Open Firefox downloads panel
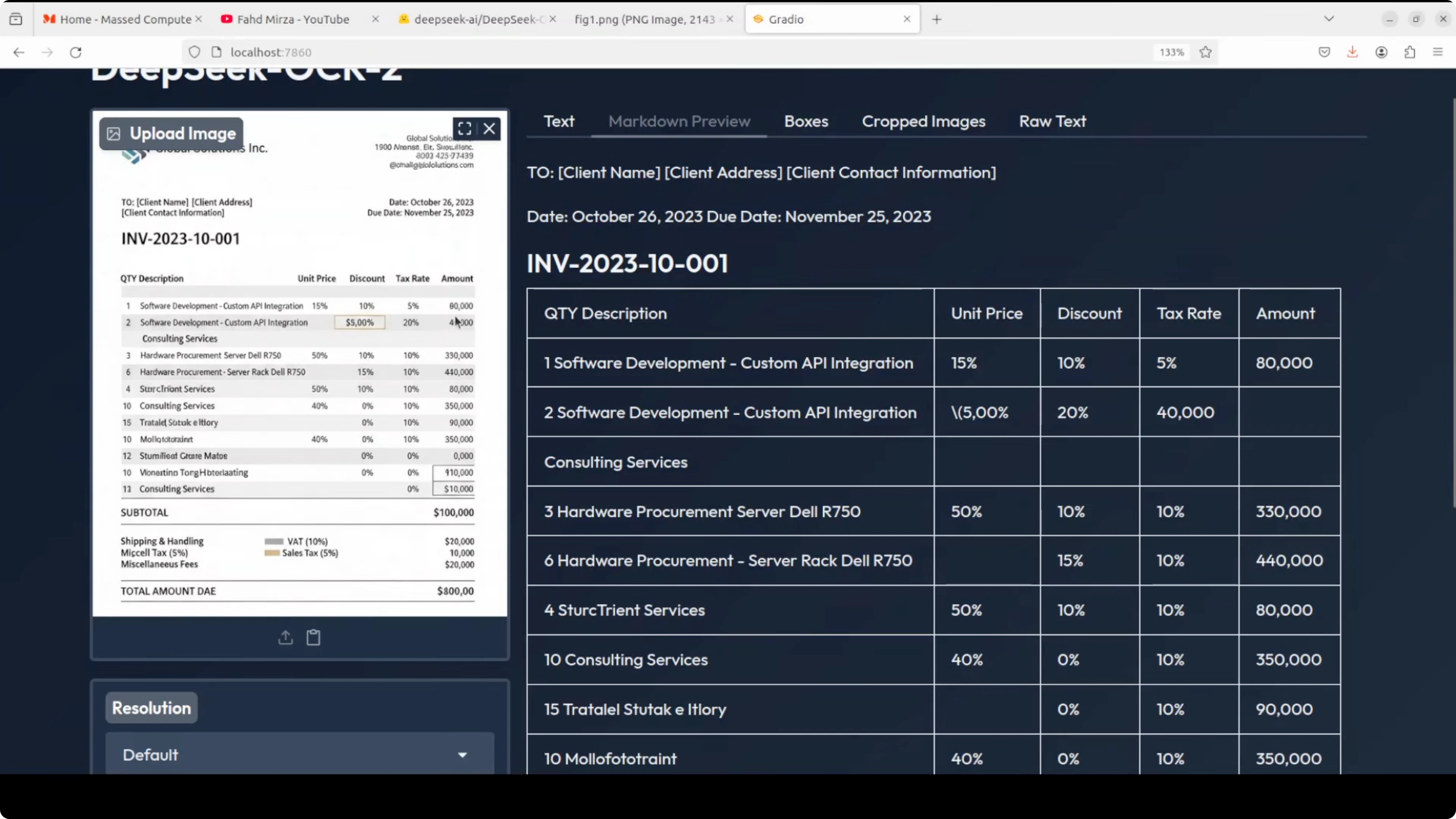The width and height of the screenshot is (1456, 819). coord(1353,53)
